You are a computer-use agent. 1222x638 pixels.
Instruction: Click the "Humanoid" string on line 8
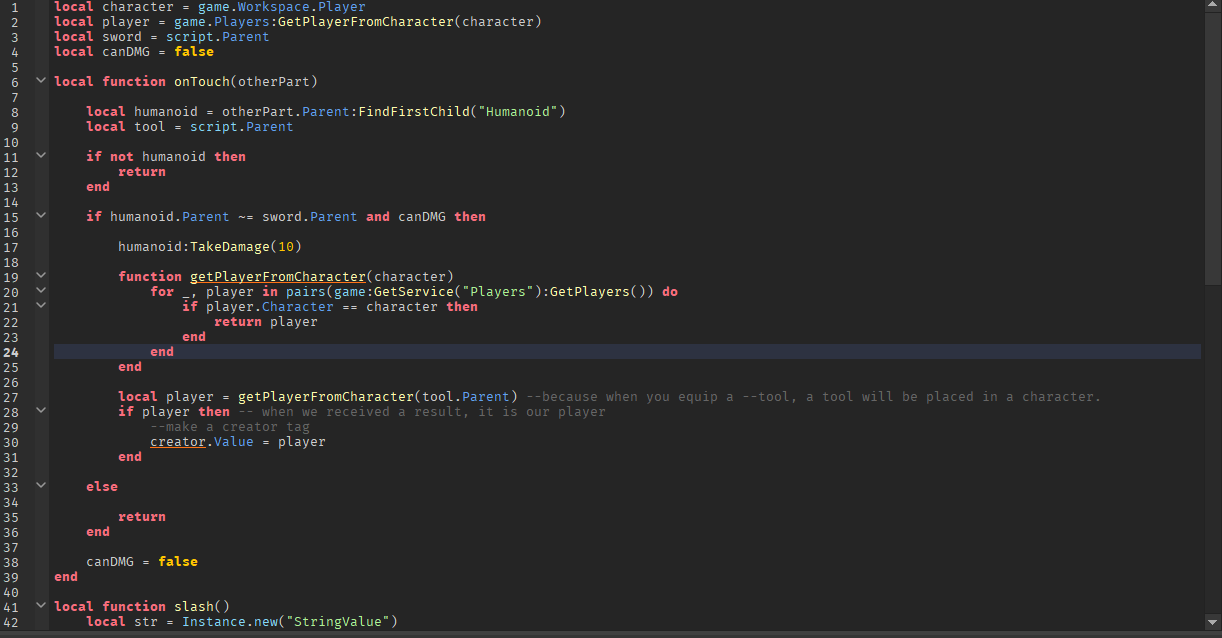(x=518, y=112)
